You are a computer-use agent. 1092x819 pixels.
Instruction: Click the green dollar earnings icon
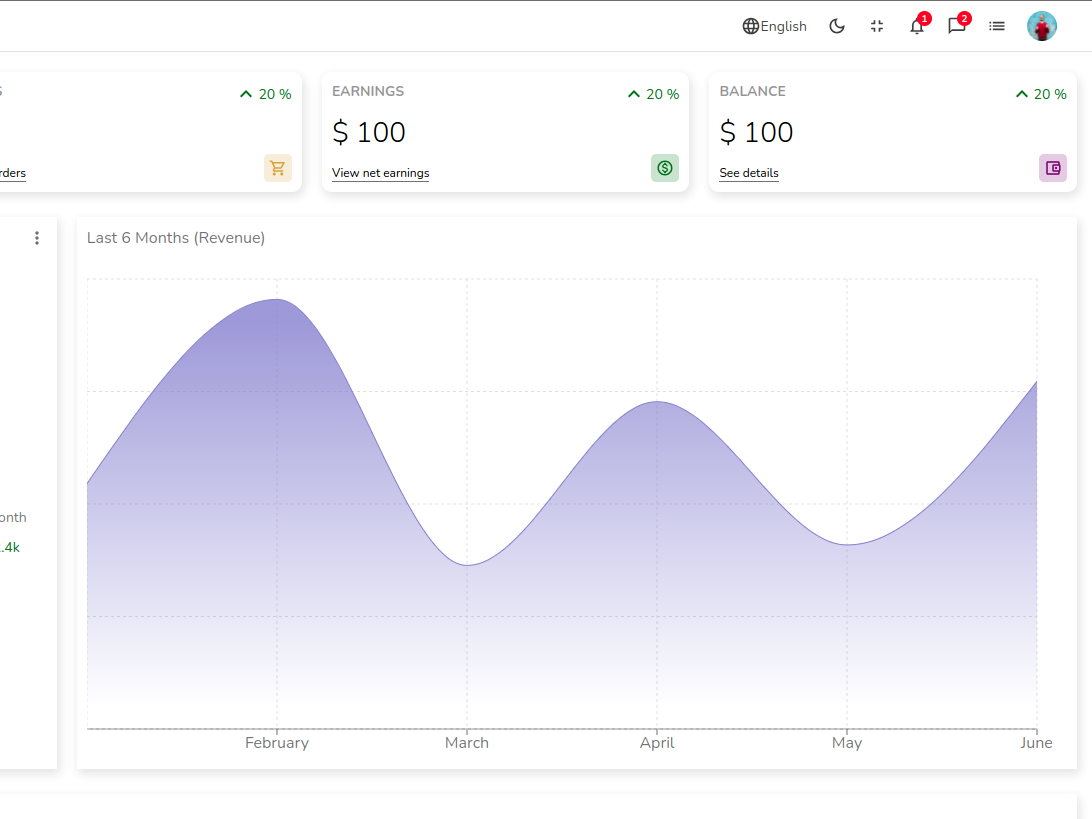pos(665,168)
